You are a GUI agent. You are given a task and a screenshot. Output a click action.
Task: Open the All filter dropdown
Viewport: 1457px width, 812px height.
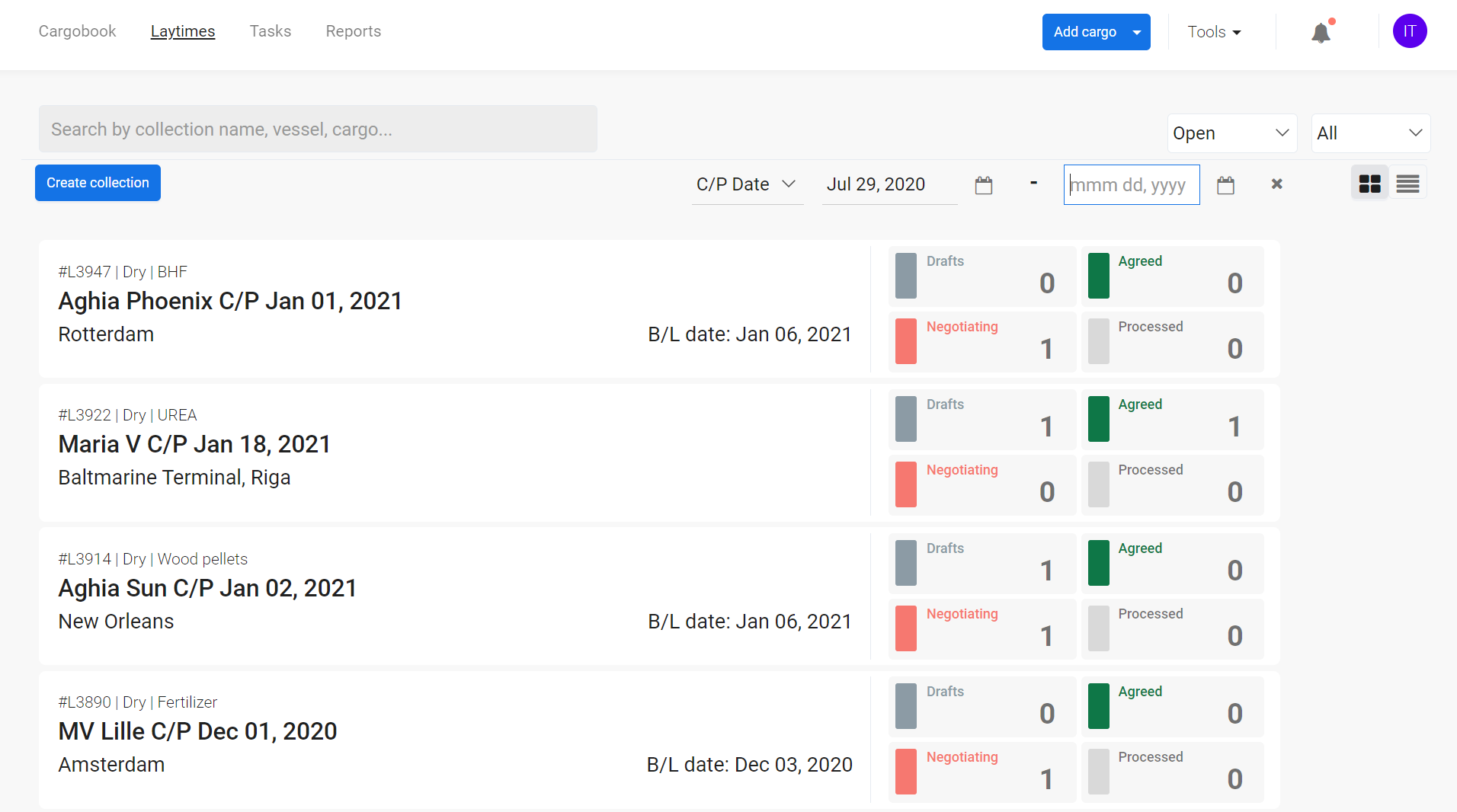(1369, 133)
